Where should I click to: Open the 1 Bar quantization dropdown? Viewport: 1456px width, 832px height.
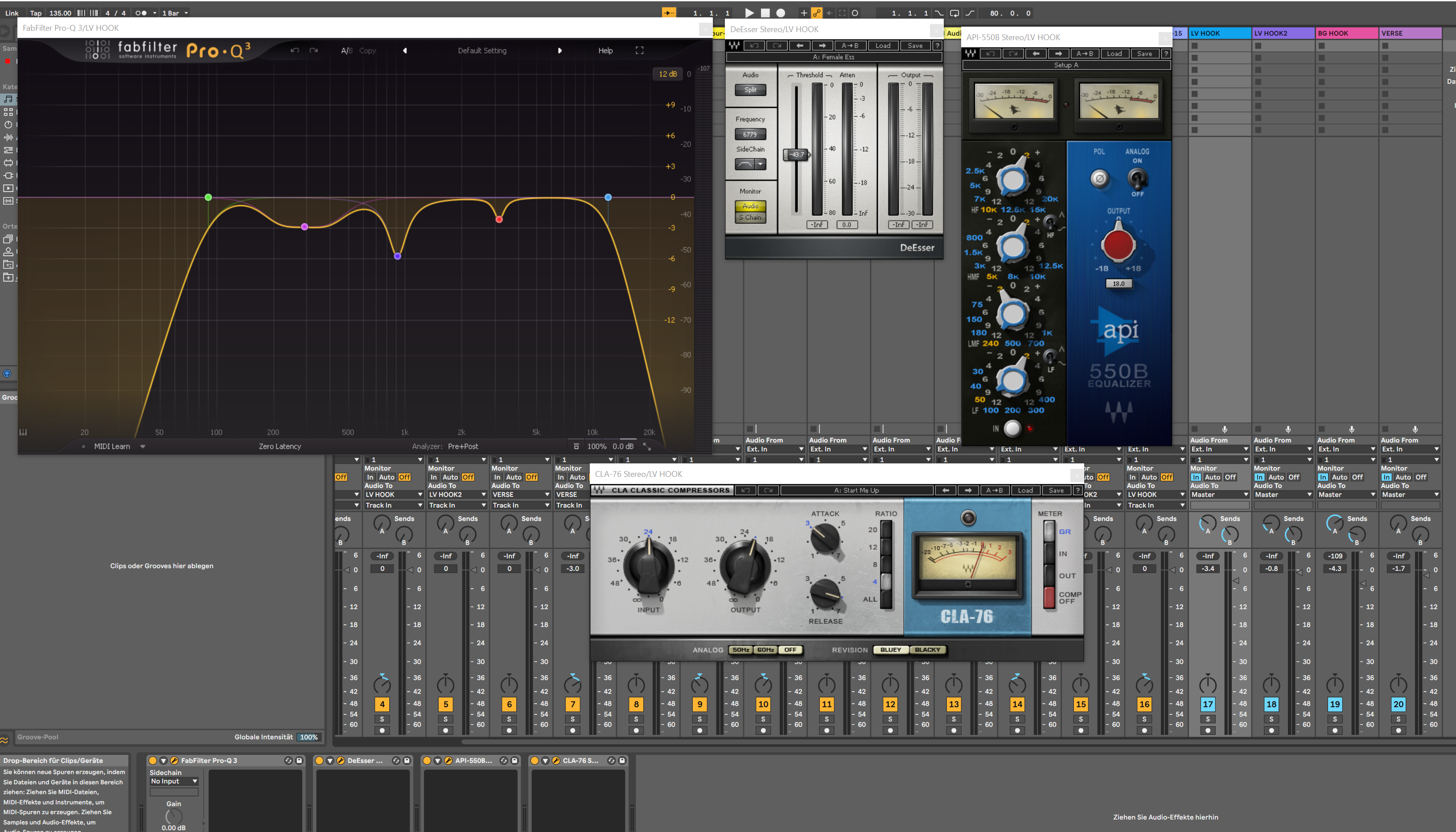coord(174,12)
